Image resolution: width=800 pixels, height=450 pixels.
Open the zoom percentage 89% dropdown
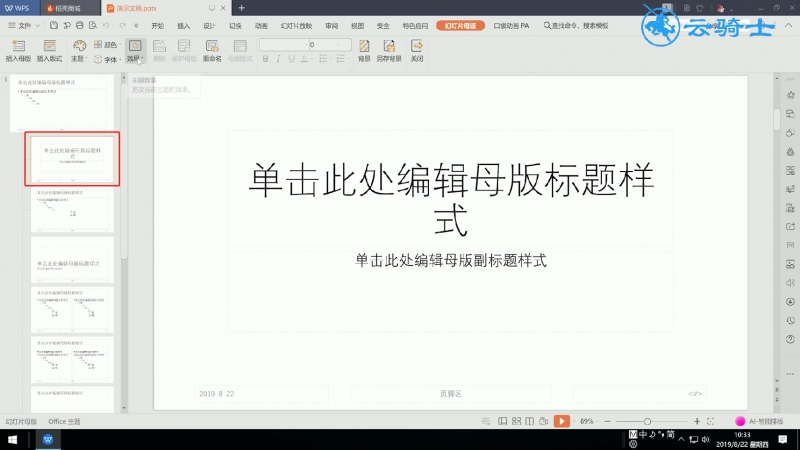coord(589,421)
